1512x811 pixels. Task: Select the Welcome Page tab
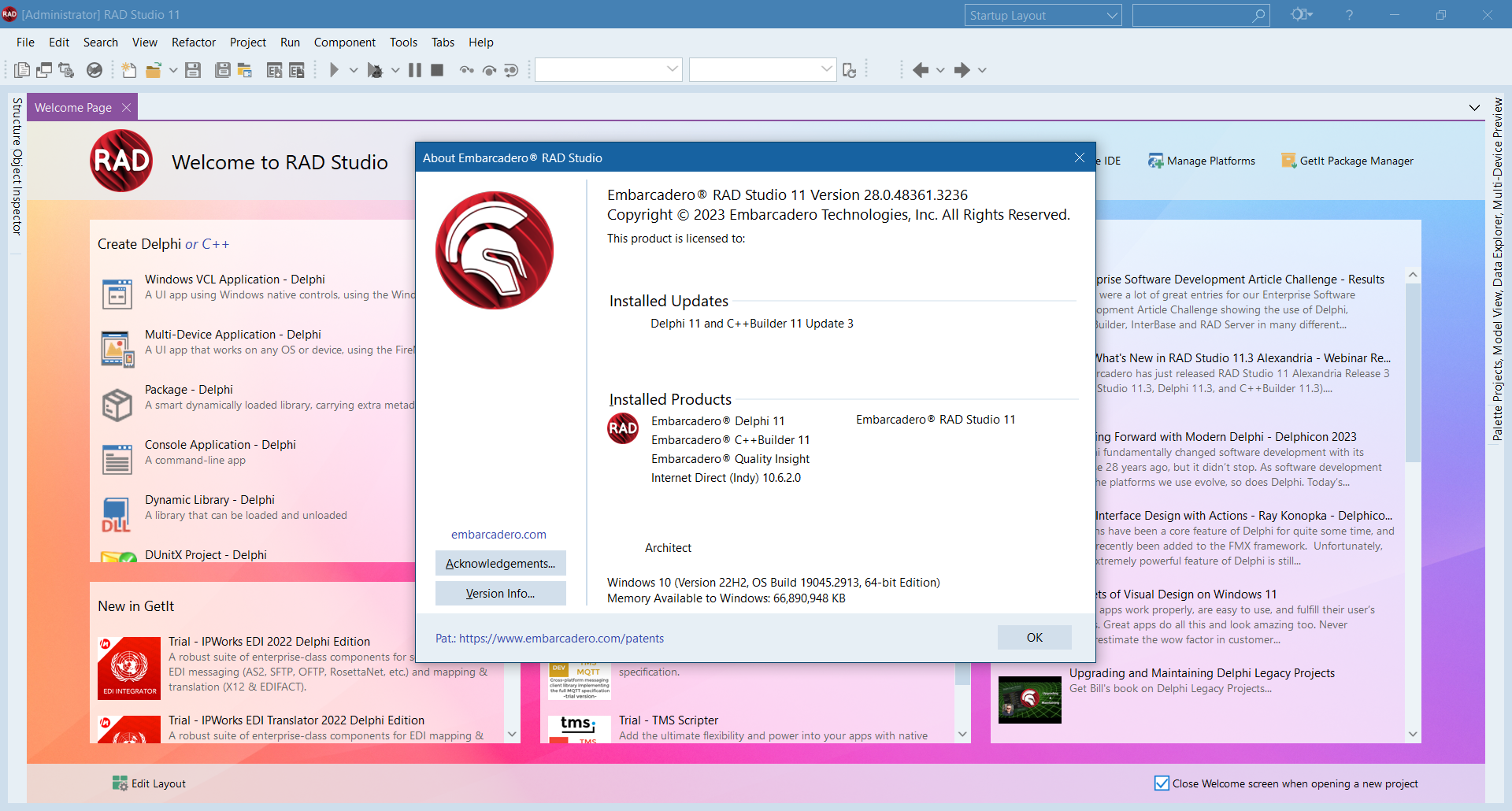pos(73,107)
